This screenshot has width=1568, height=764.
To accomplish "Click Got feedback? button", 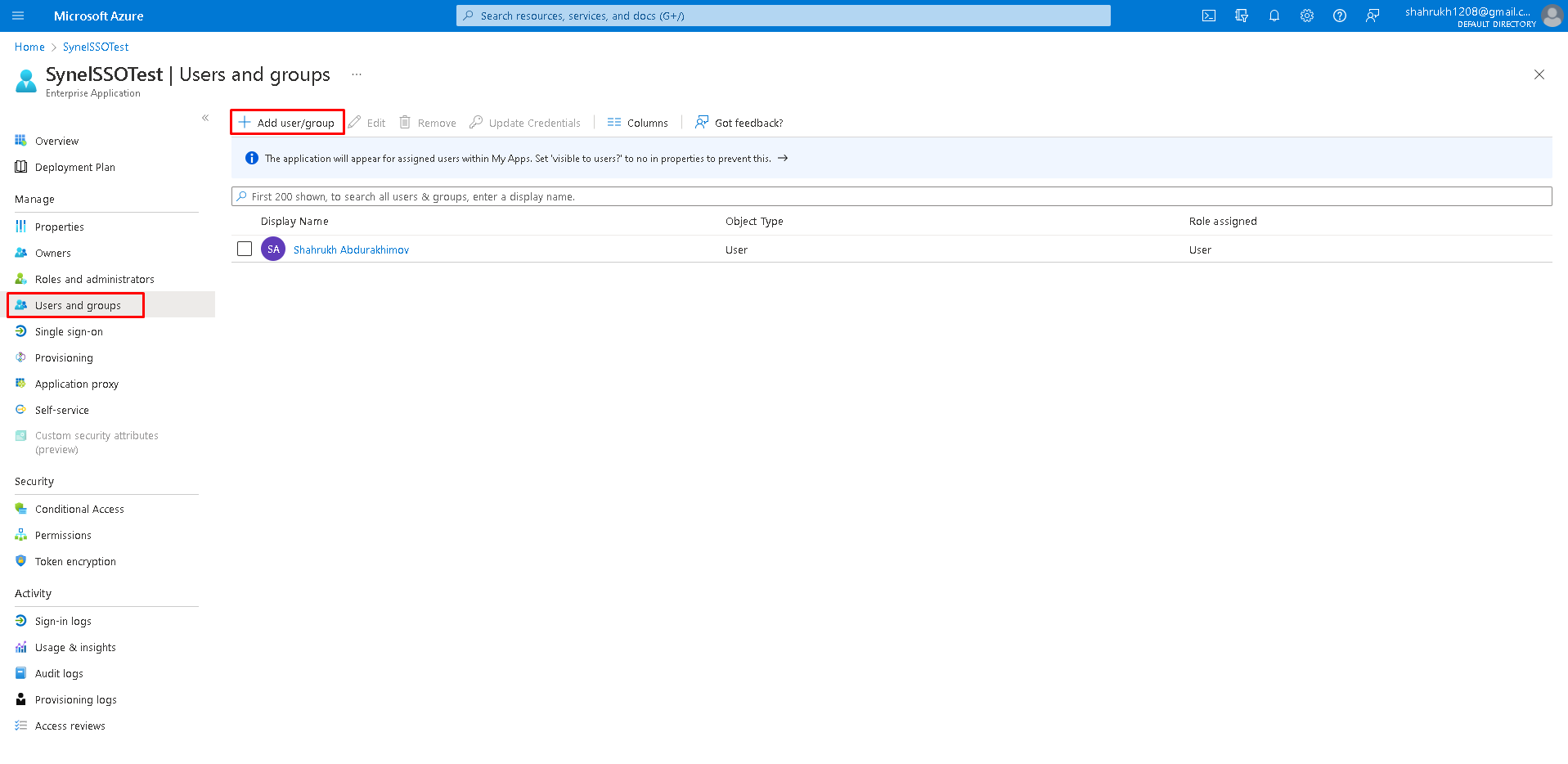I will pos(739,123).
